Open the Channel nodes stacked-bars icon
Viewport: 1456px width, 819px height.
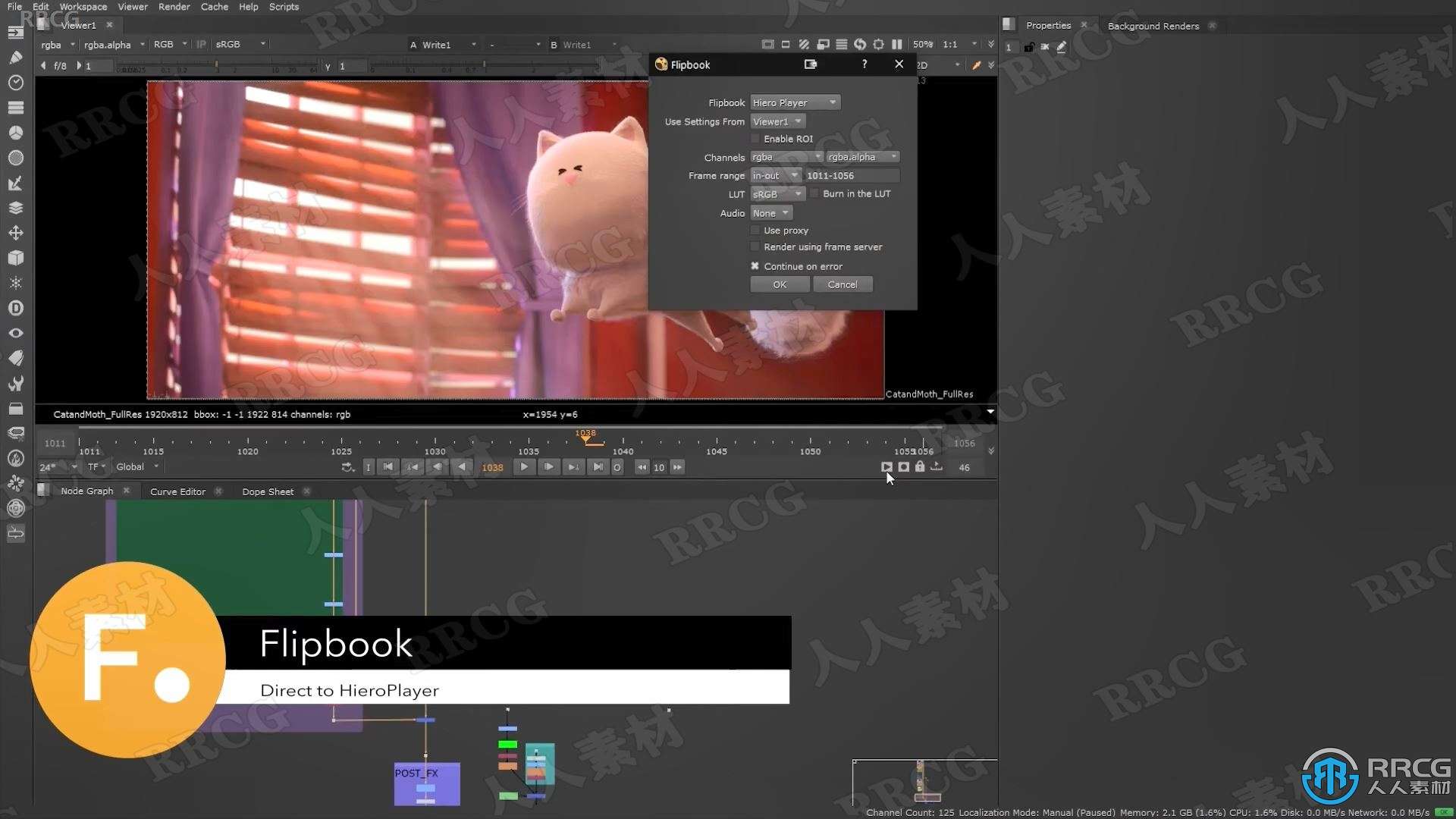[x=15, y=107]
